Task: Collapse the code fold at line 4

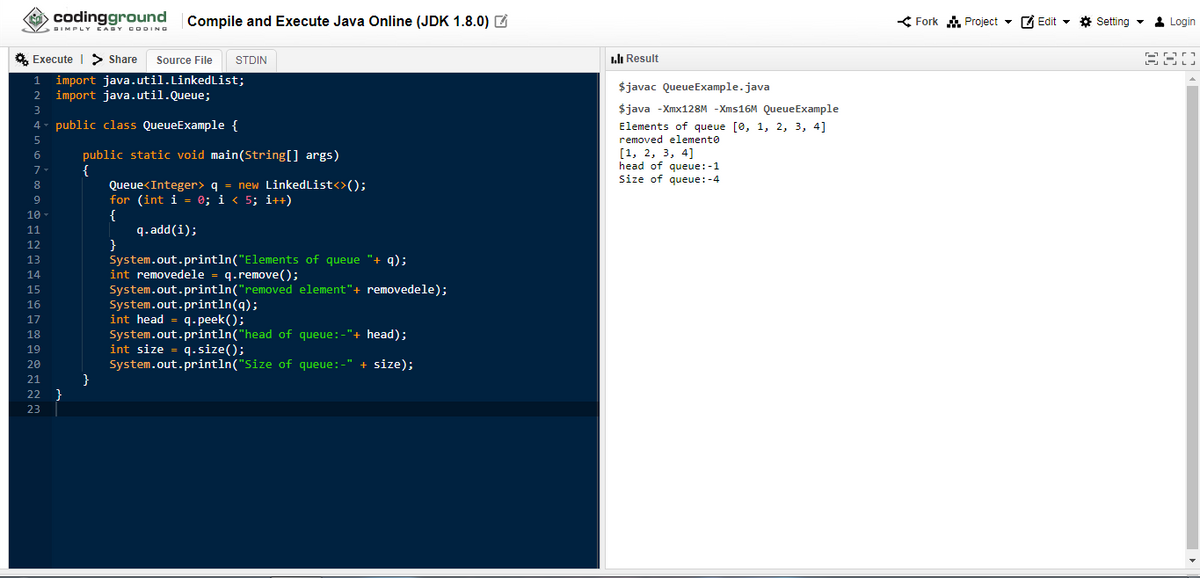Action: [x=44, y=125]
